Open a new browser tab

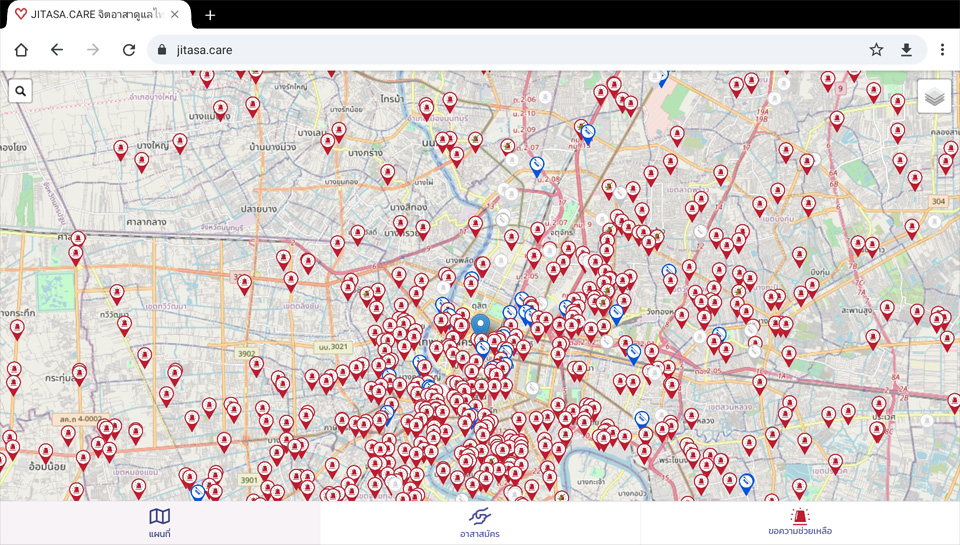[210, 15]
